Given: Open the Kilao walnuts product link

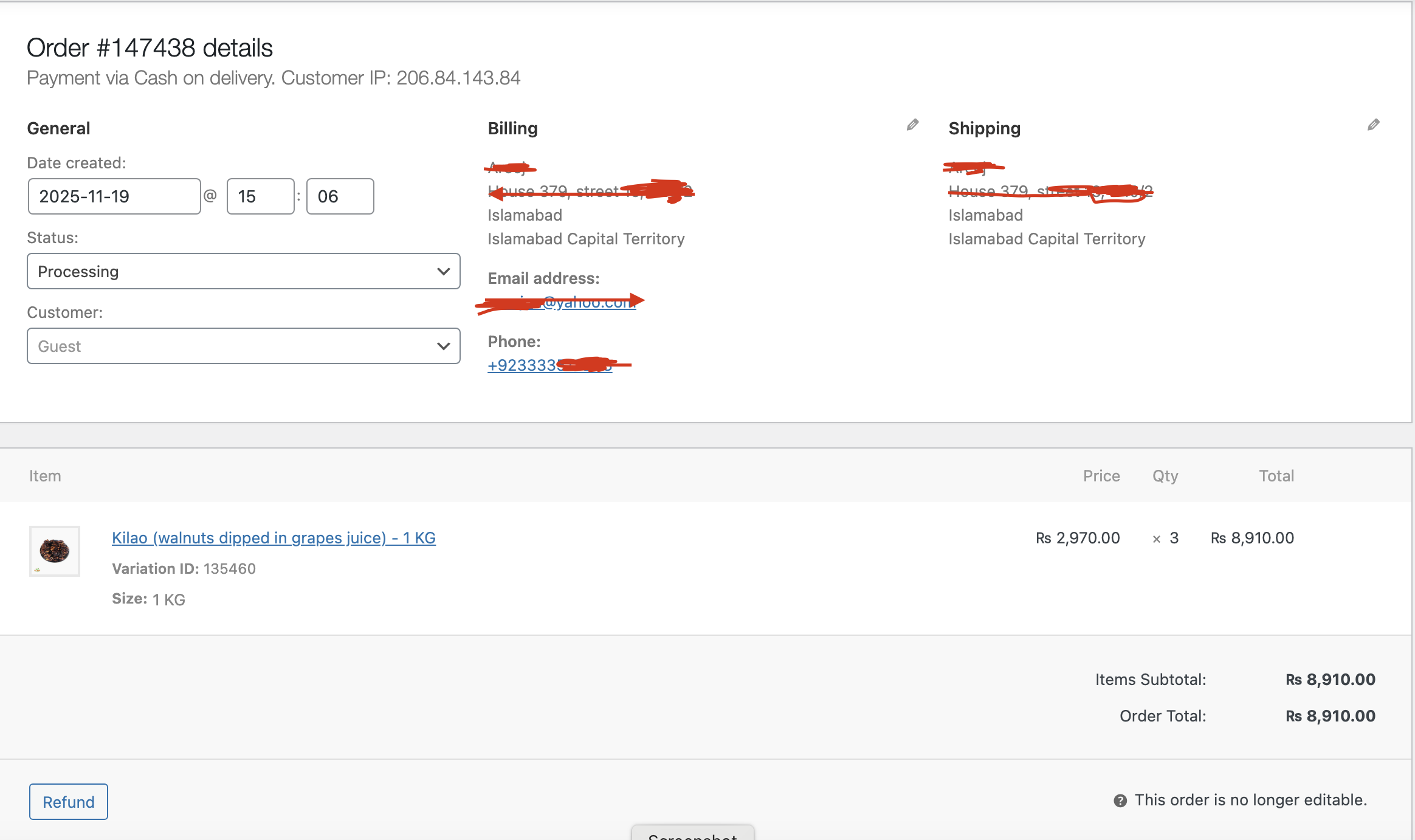Looking at the screenshot, I should click(274, 538).
